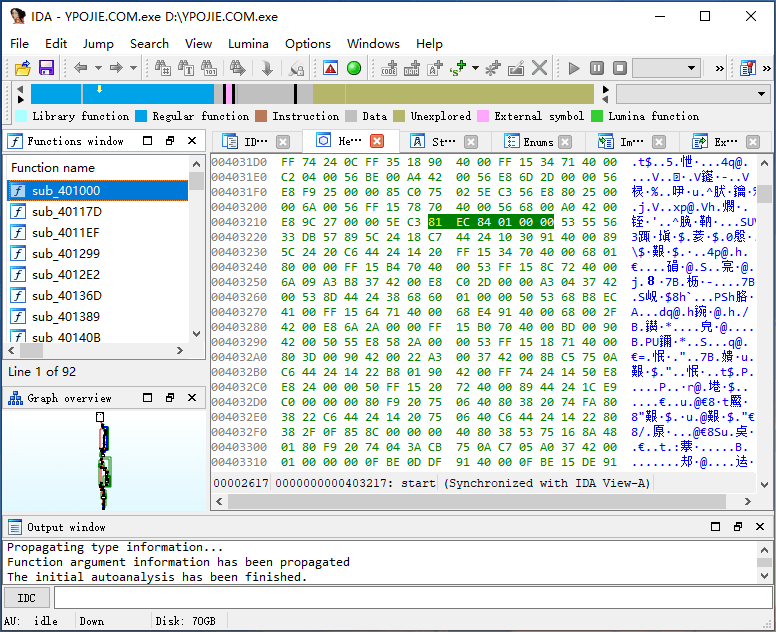The image size is (776, 632).
Task: Click the down arrow search-next icon
Action: pyautogui.click(x=267, y=68)
